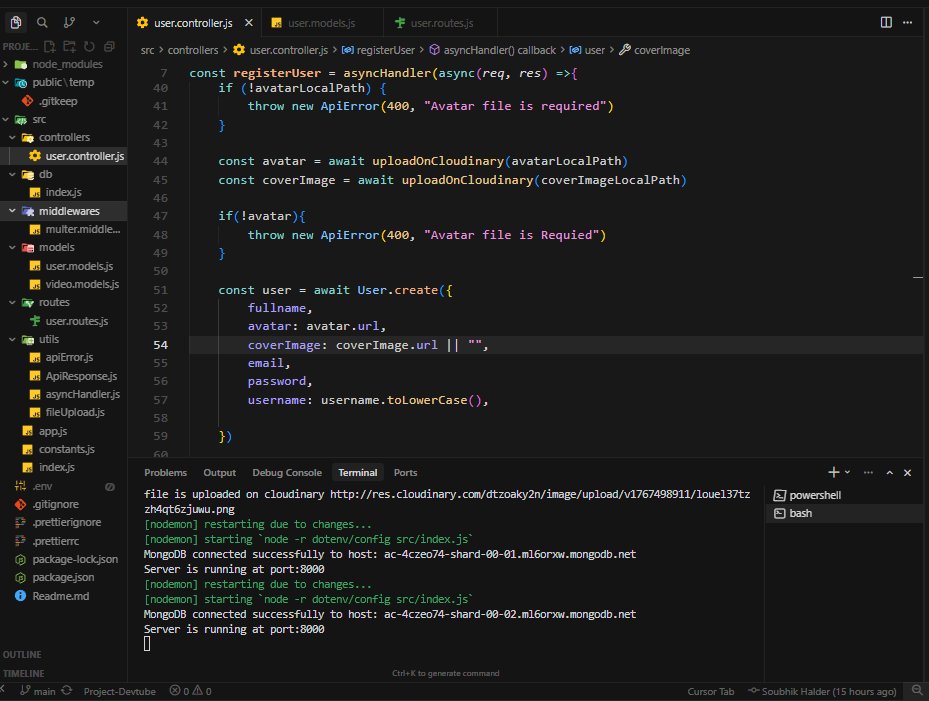This screenshot has height=701, width=929.
Task: Close the terminal panel
Action: 907,472
